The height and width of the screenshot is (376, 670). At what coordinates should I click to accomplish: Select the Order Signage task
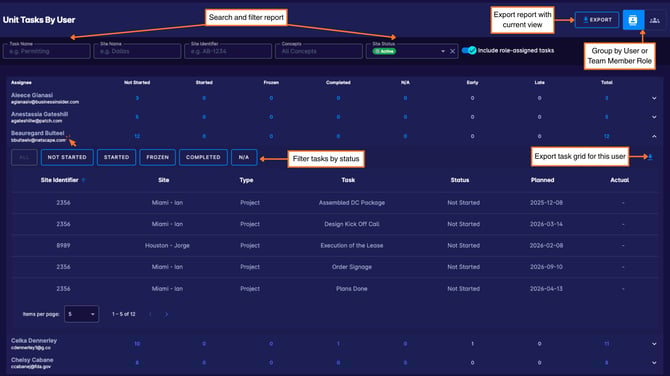tap(352, 267)
